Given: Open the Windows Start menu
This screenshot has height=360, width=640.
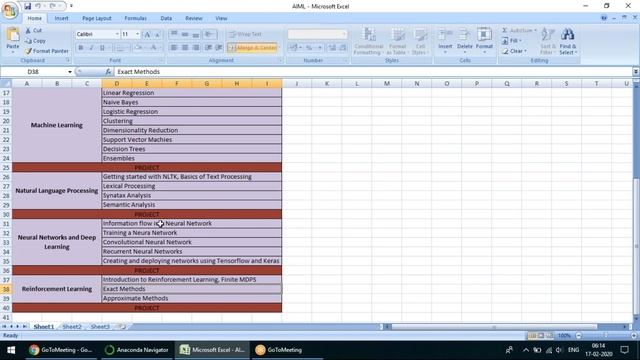Looking at the screenshot, I should [11, 350].
